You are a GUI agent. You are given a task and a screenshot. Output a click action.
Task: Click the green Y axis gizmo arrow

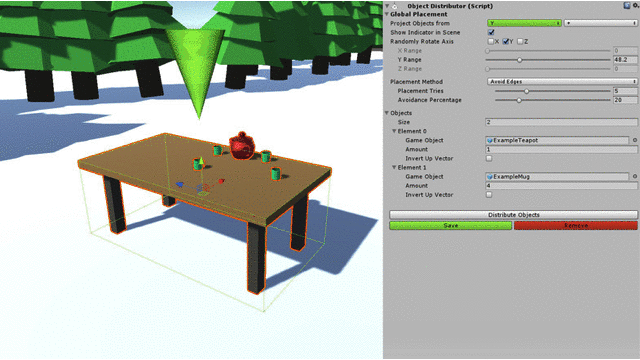(201, 162)
